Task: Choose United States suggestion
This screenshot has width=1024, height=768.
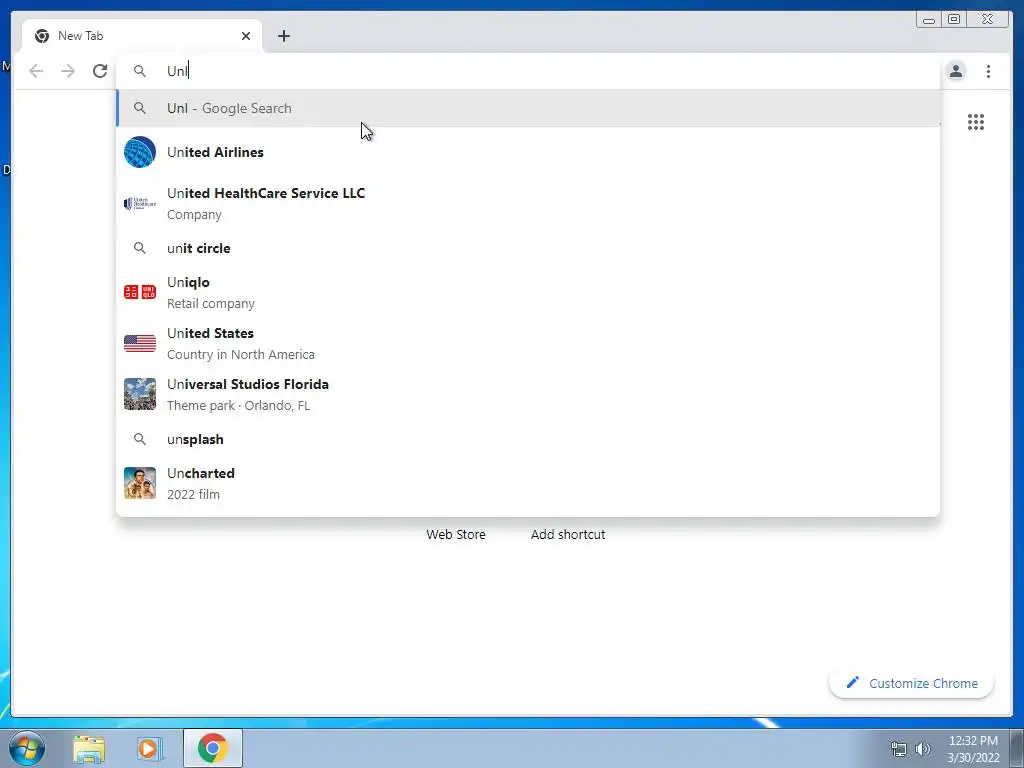Action: [x=528, y=343]
